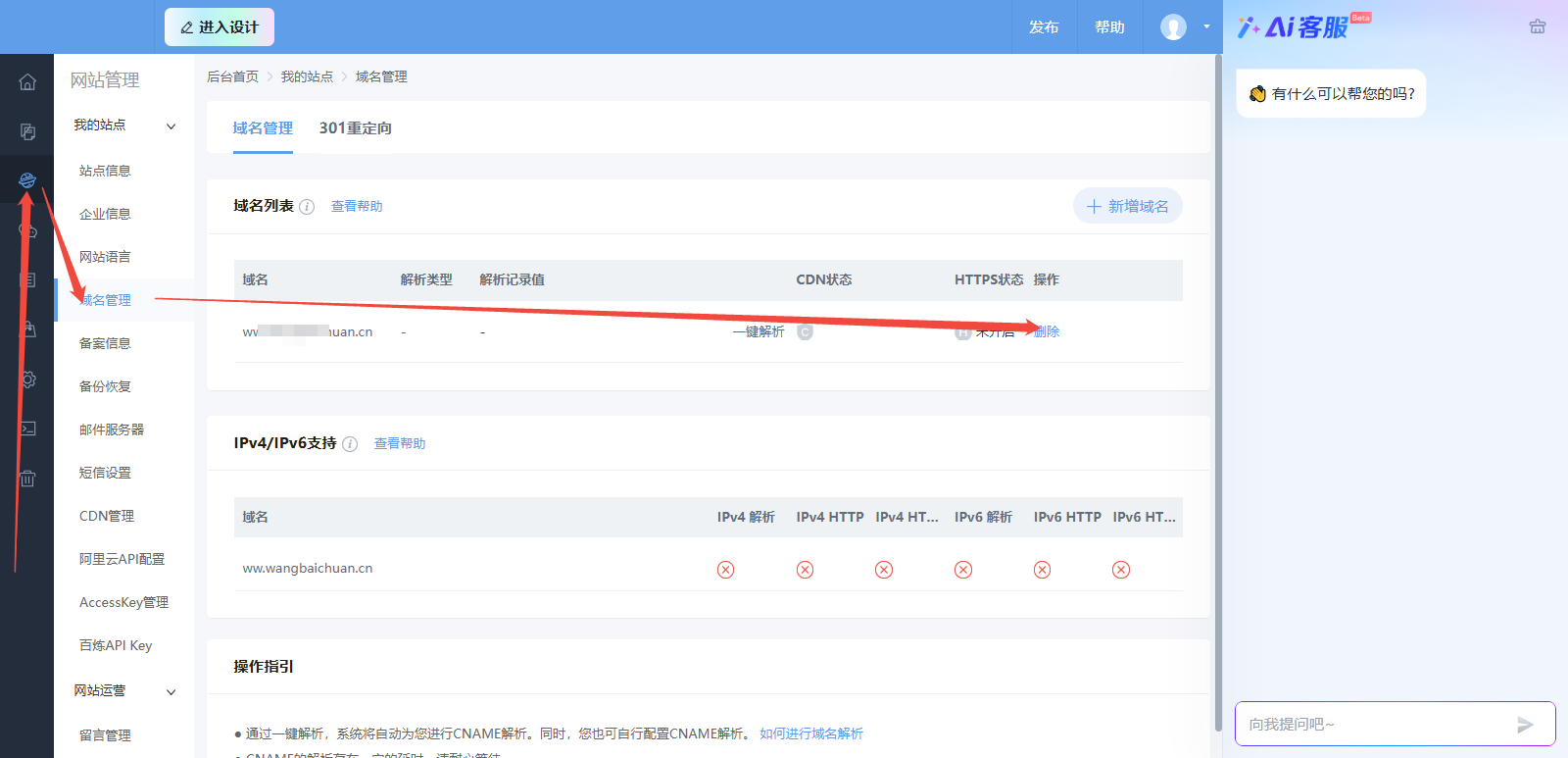This screenshot has width=1568, height=758.
Task: Switch to the 301重定向 tab
Action: pyautogui.click(x=355, y=128)
